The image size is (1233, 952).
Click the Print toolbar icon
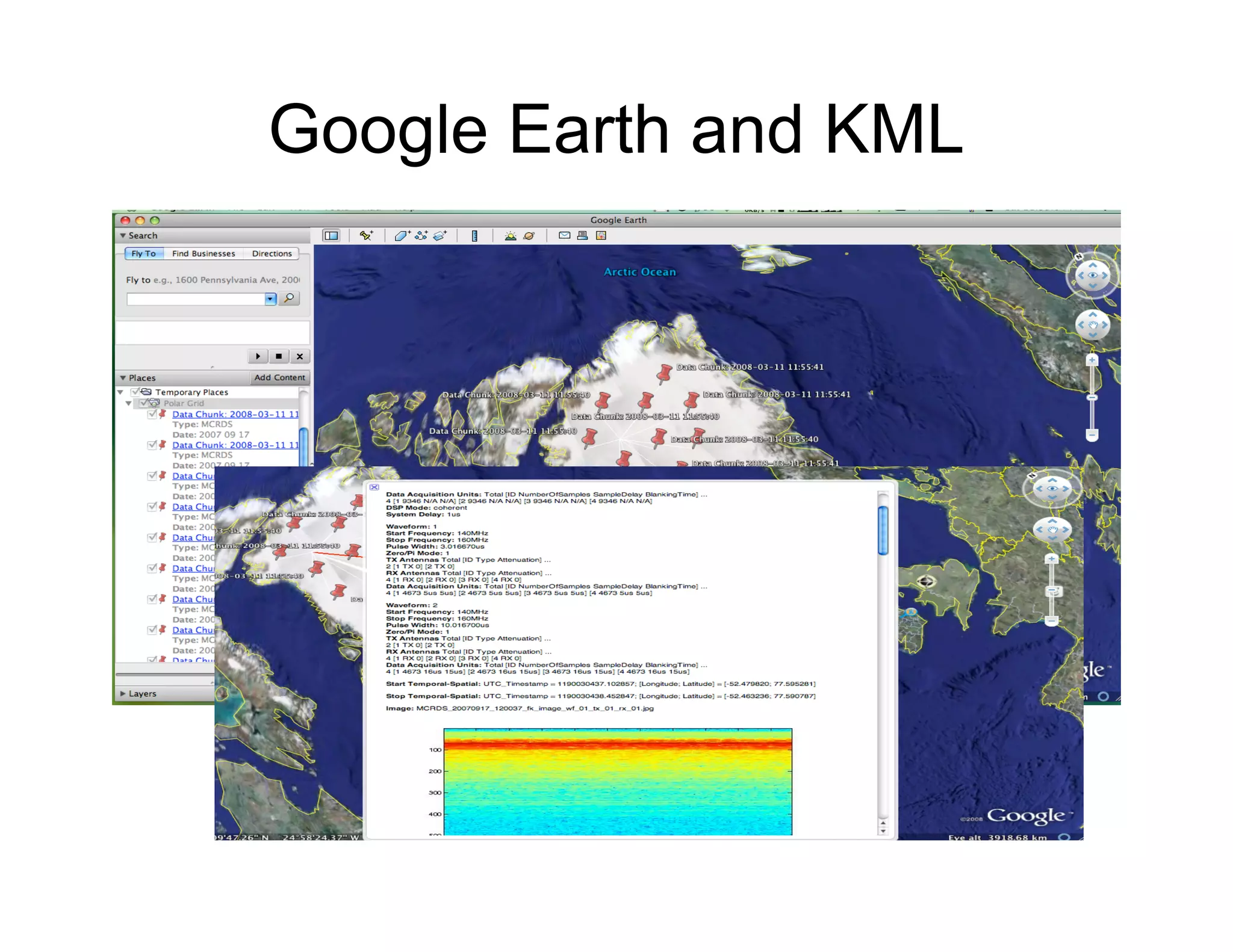point(582,236)
